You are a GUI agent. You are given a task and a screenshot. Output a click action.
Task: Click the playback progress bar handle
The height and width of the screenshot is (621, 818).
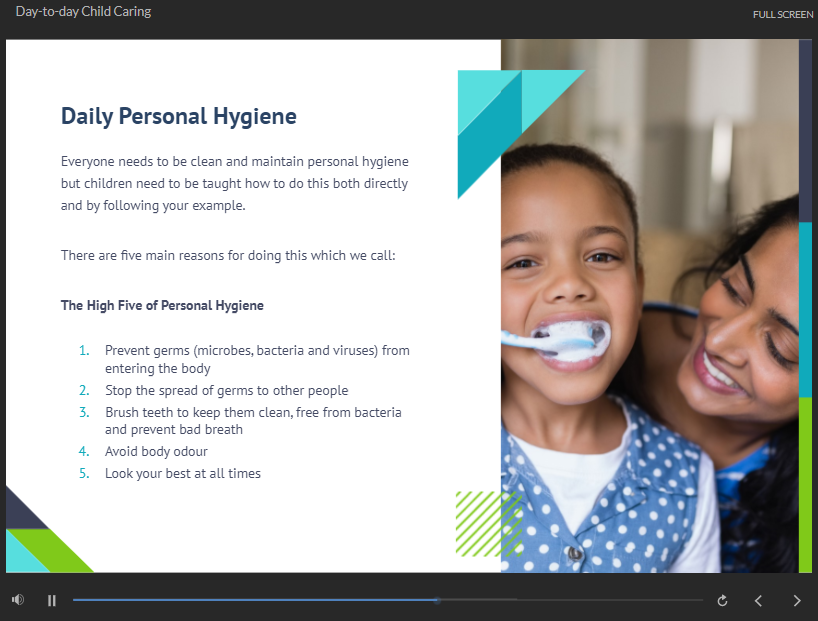437,601
